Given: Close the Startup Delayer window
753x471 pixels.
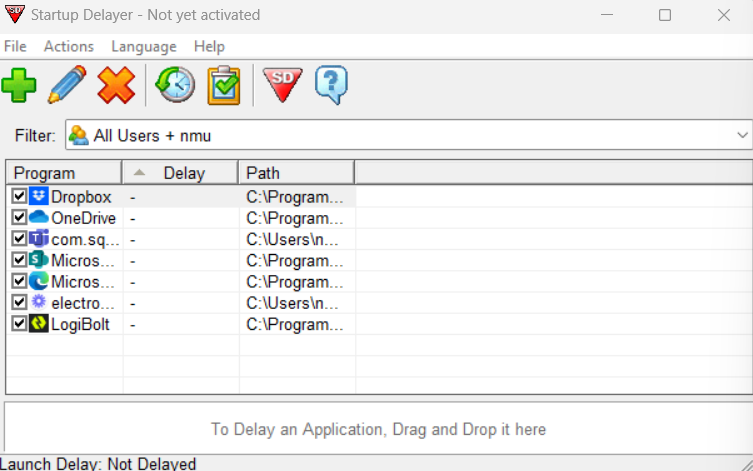Looking at the screenshot, I should coord(724,15).
